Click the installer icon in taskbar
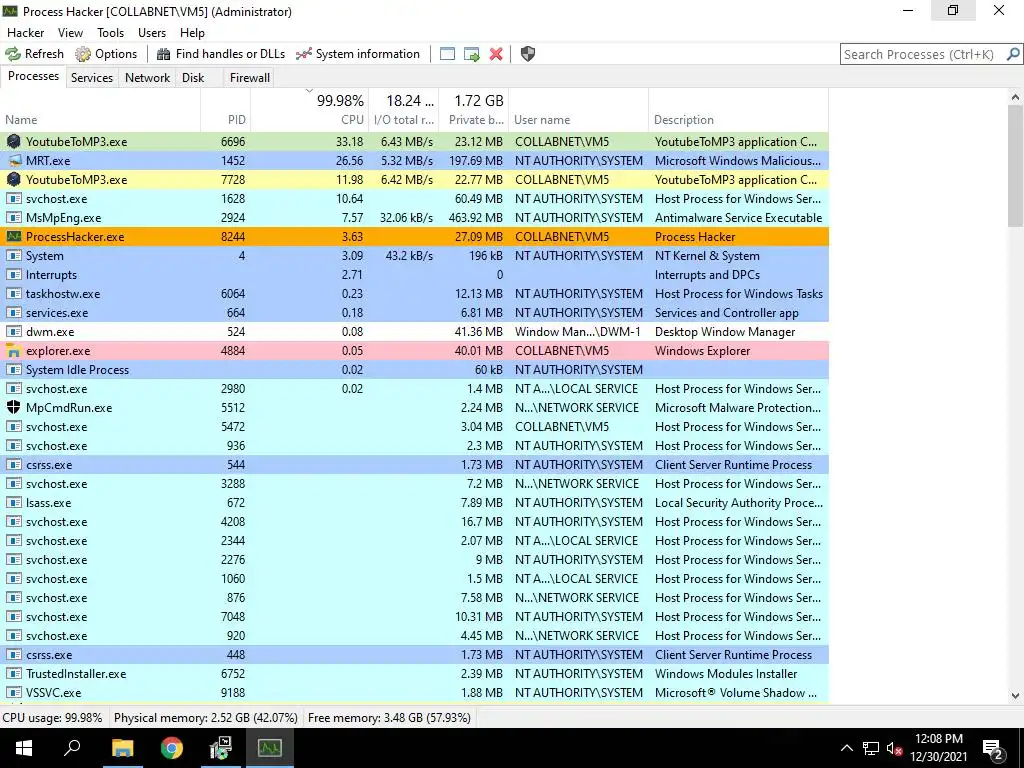Viewport: 1024px width, 768px height. pyautogui.click(x=221, y=748)
